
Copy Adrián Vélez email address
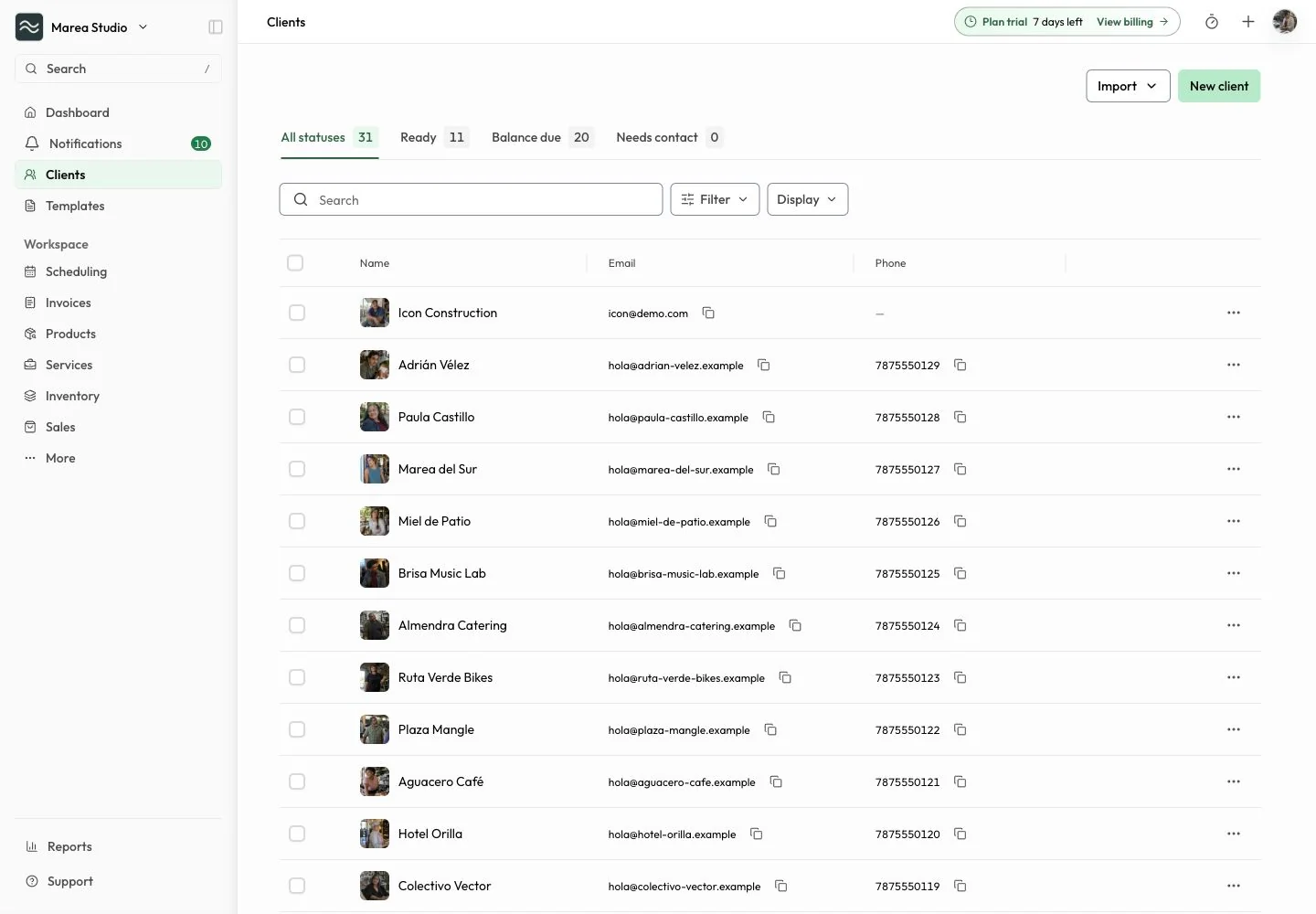[x=764, y=365]
